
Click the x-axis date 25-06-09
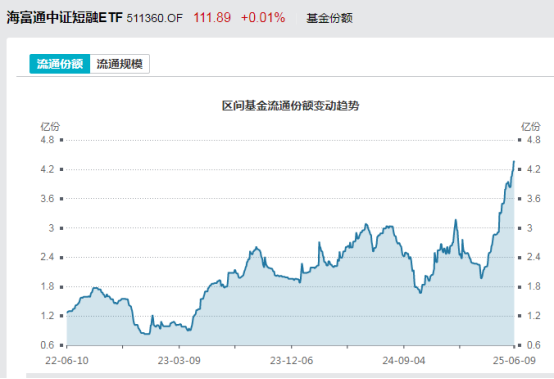point(514,361)
